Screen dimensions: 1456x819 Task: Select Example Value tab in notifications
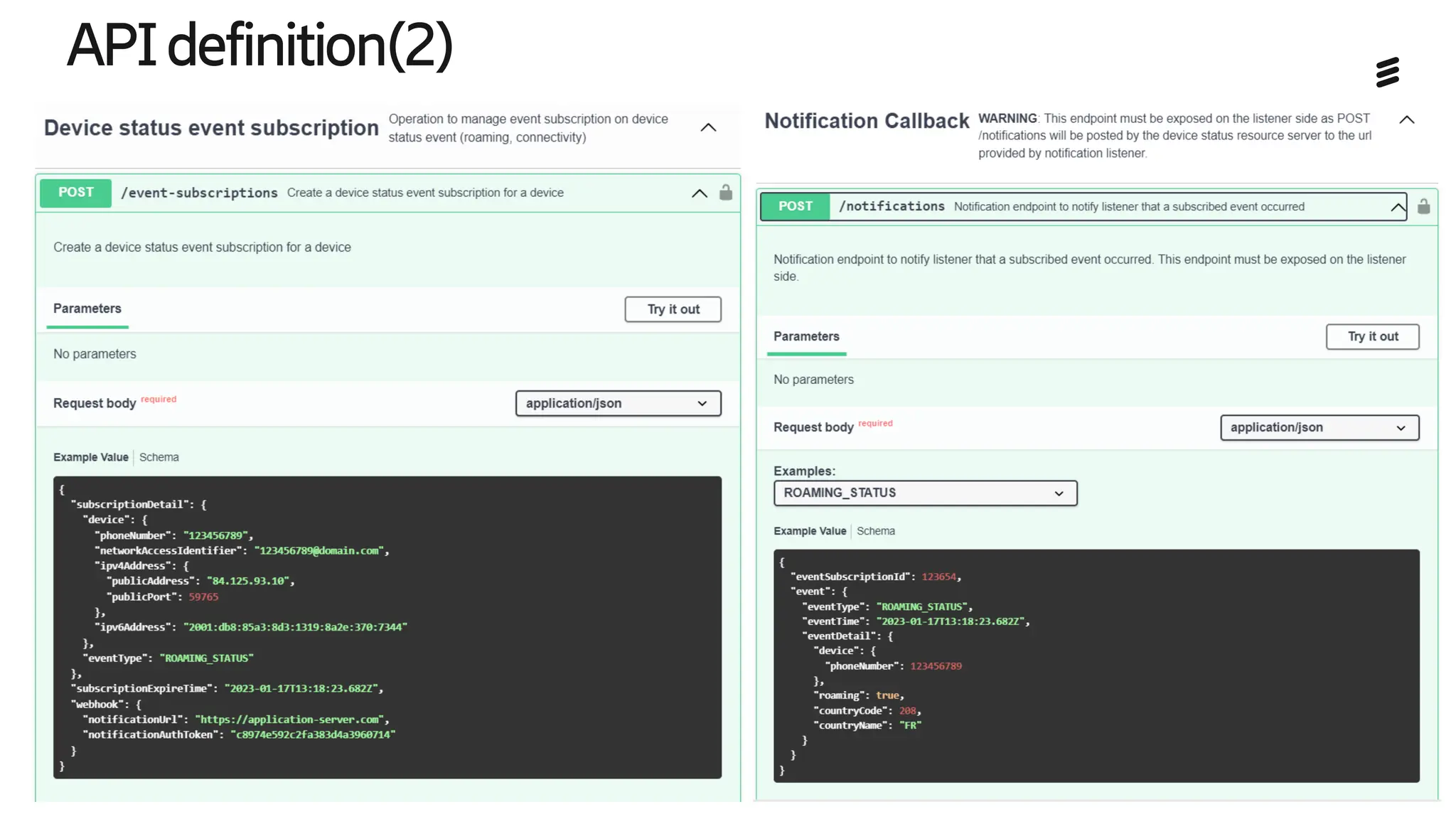[x=810, y=531]
